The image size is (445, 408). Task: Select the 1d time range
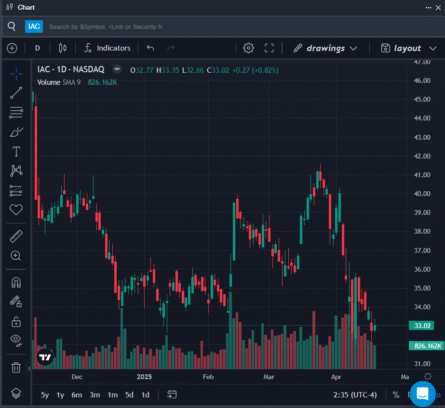point(145,395)
